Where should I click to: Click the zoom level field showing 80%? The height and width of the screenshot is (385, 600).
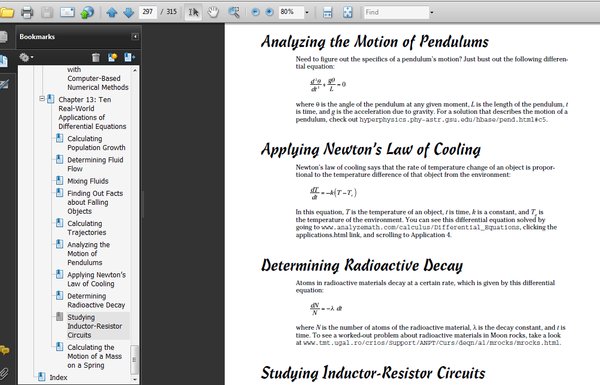(x=291, y=12)
